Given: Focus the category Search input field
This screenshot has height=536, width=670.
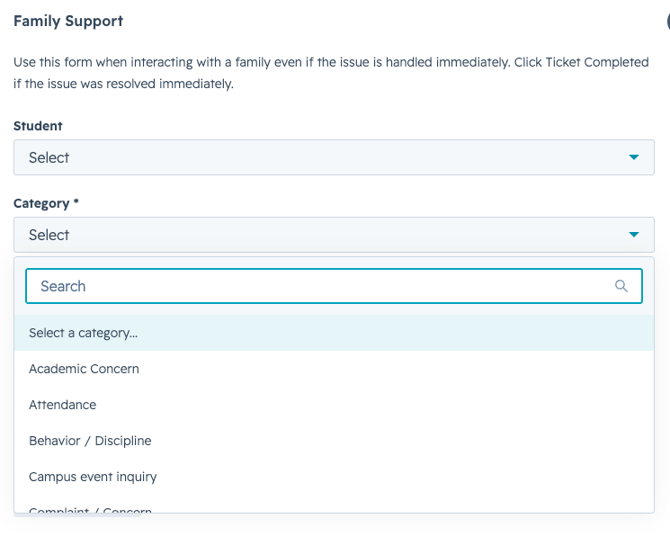Looking at the screenshot, I should (x=334, y=286).
